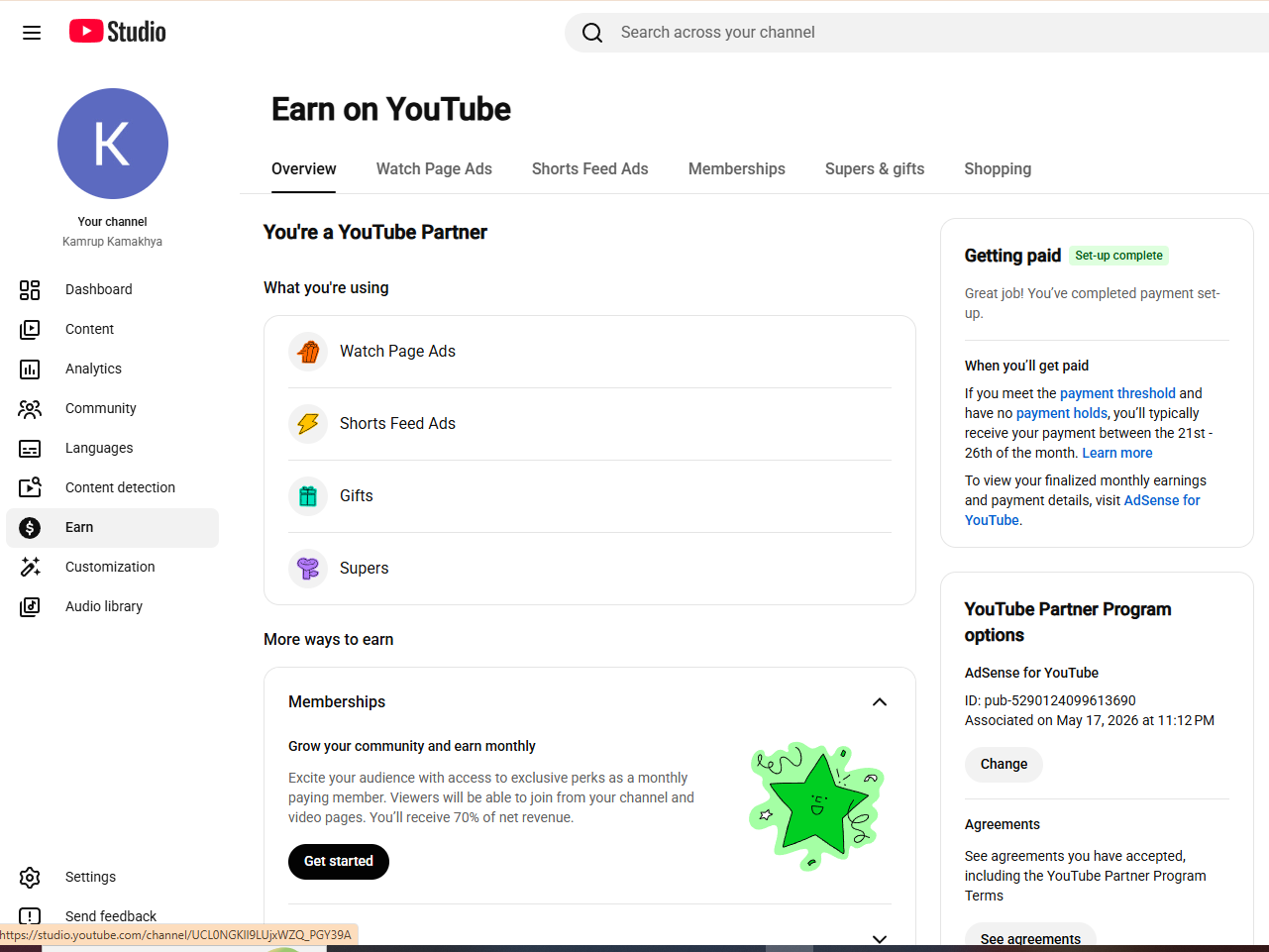
Task: Visit the AdSense for YouTube link
Action: pos(1082,510)
